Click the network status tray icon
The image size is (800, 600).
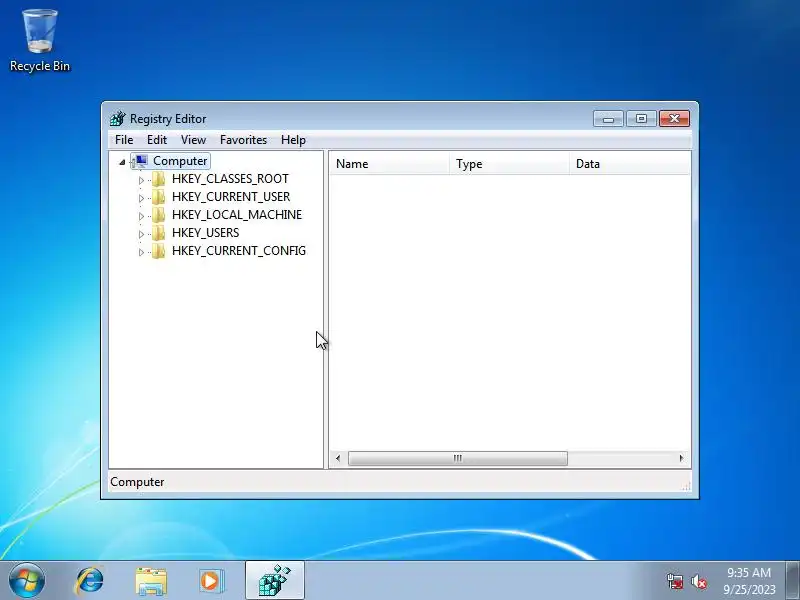(x=675, y=581)
